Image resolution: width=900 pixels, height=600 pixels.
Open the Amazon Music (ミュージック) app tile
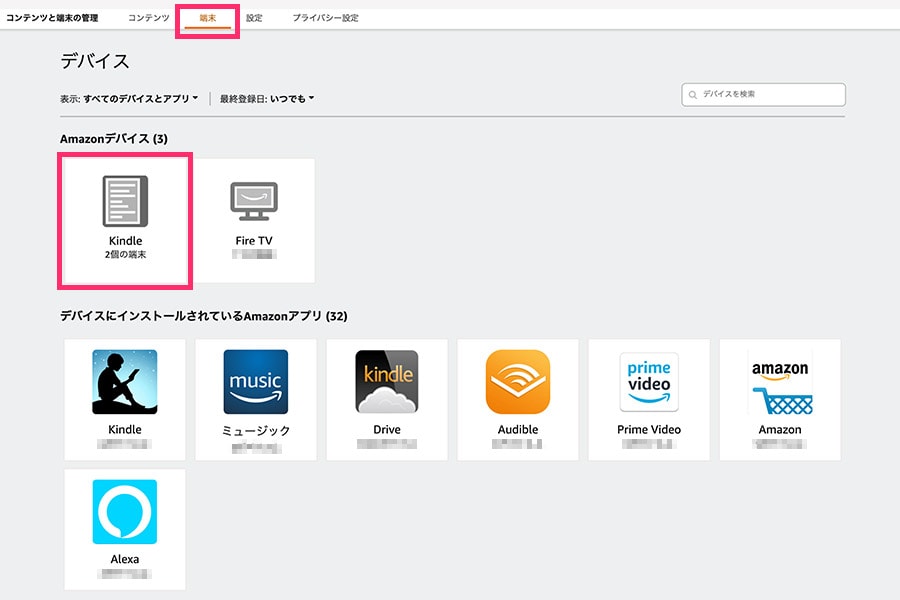(256, 400)
